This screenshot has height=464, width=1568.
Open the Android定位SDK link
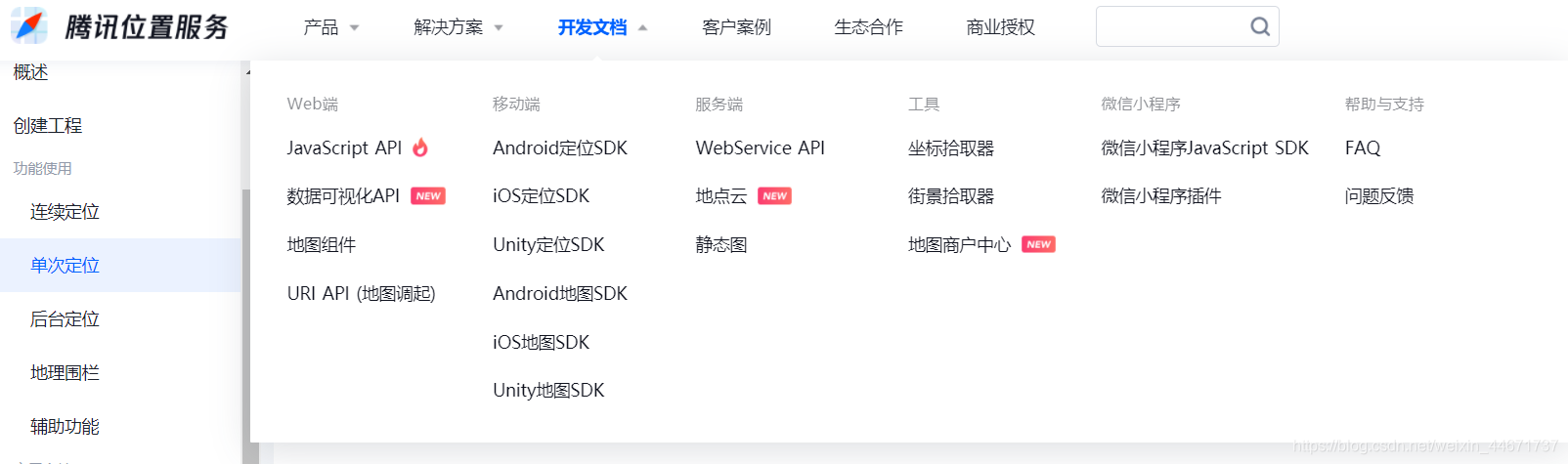coord(560,148)
